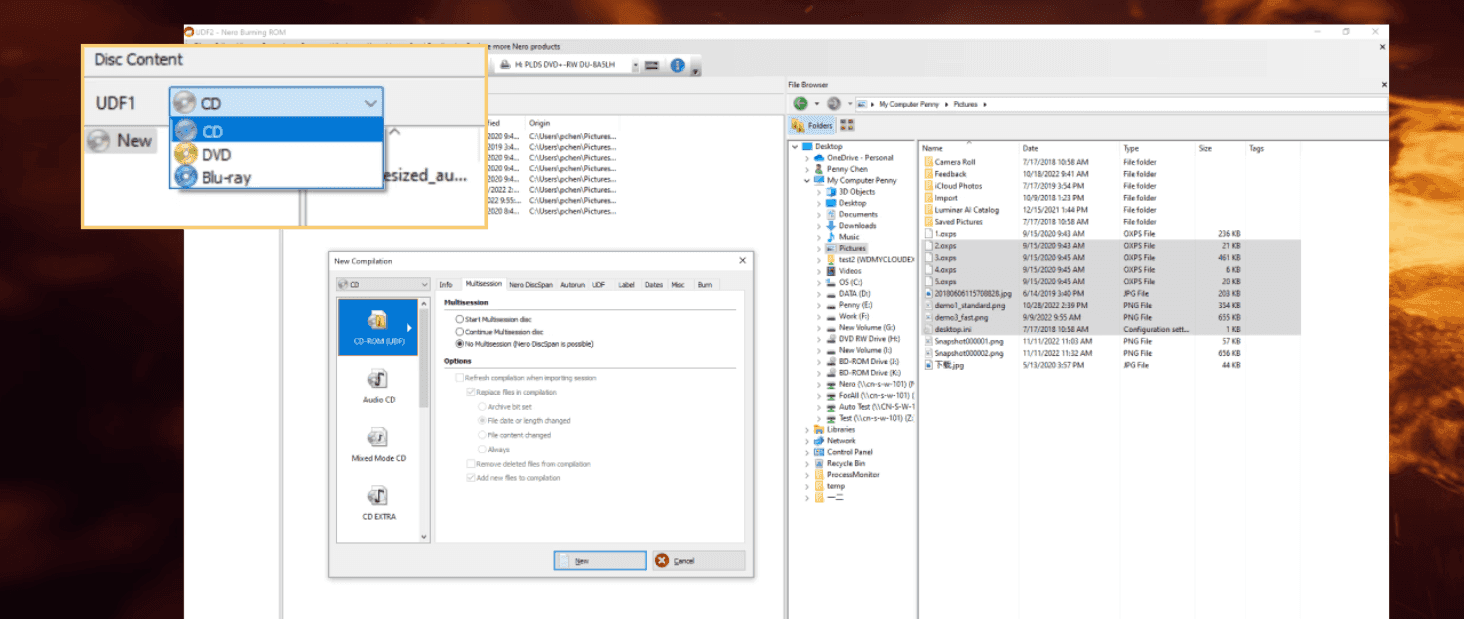Sort files by the Size column header
Screen dimensions: 1464x619
1220,148
